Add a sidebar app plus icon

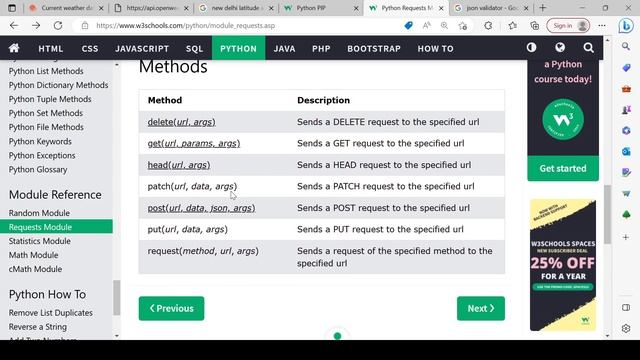[626, 237]
